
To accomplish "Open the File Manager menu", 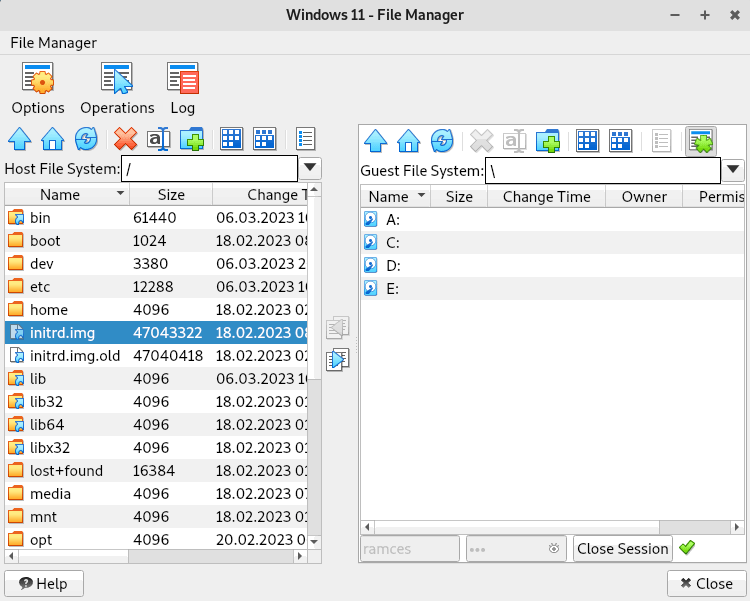I will tap(54, 43).
